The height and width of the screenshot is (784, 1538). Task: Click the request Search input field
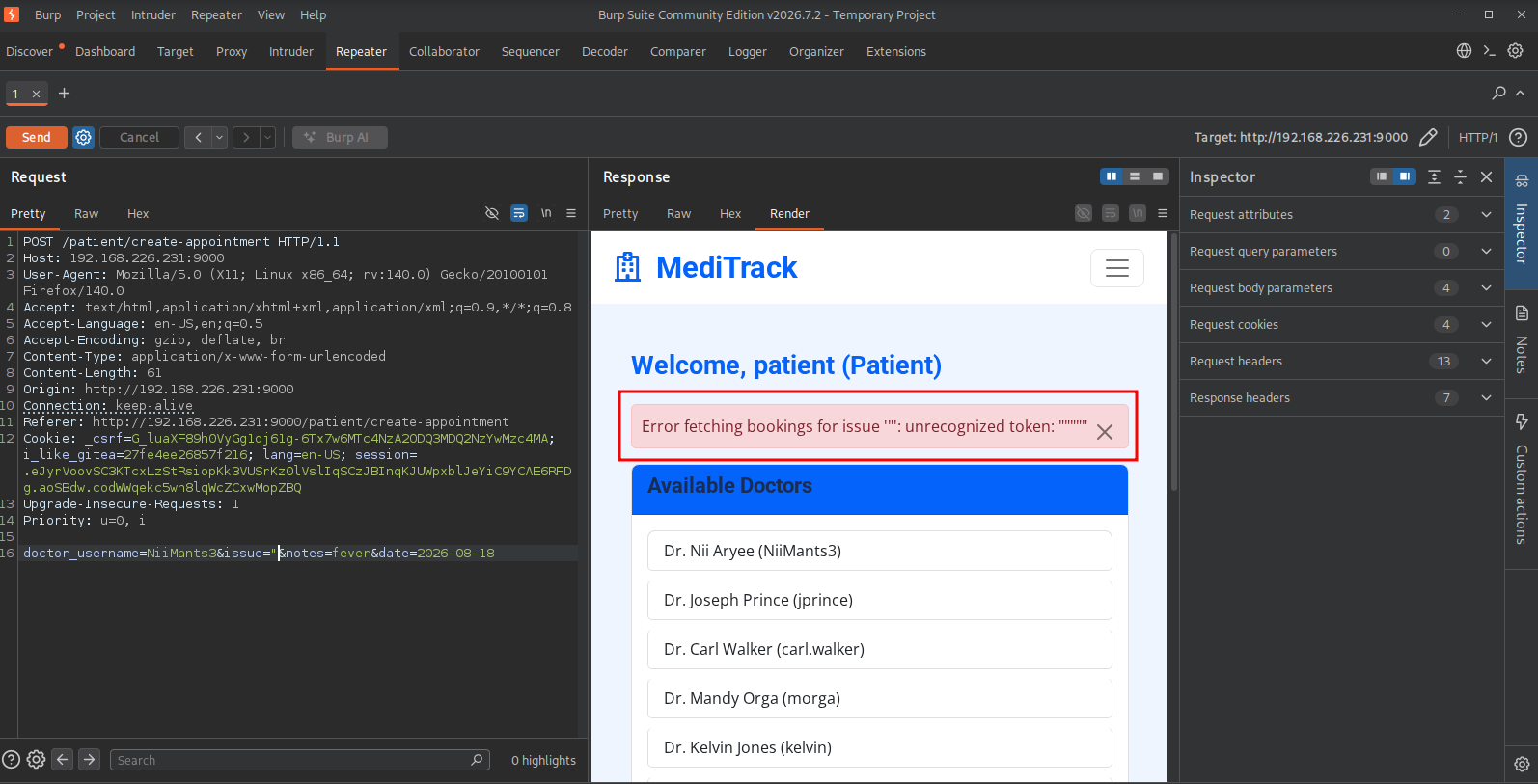coord(300,760)
